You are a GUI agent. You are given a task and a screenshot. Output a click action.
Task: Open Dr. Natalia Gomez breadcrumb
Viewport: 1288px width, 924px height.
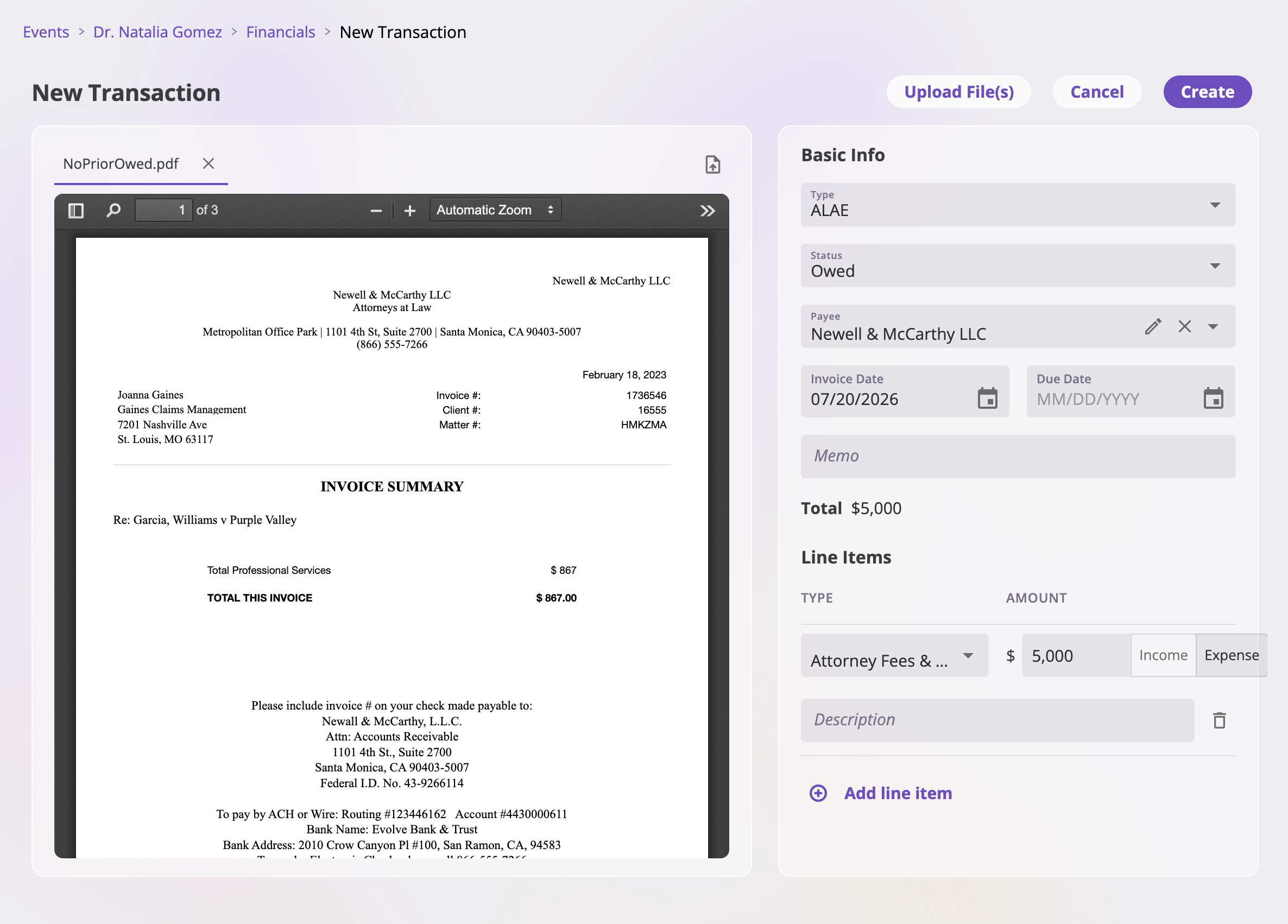tap(157, 32)
